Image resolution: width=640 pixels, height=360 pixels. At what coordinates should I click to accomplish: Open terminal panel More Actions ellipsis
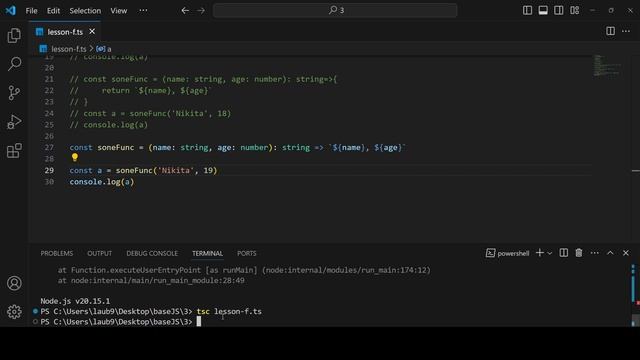pos(595,253)
